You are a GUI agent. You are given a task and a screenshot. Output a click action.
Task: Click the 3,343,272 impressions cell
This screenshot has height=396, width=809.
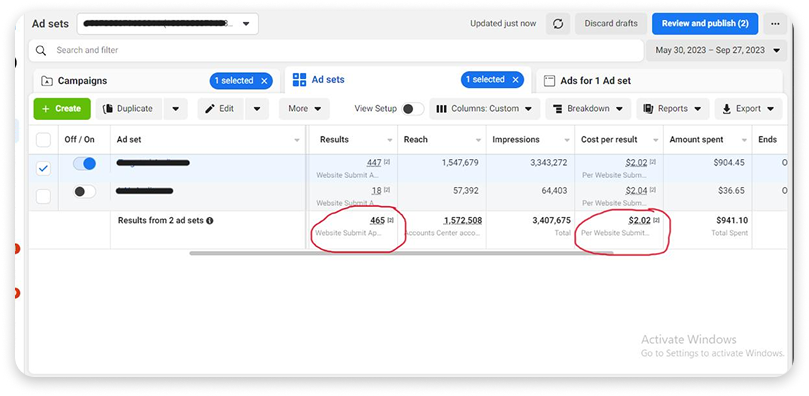pyautogui.click(x=548, y=163)
